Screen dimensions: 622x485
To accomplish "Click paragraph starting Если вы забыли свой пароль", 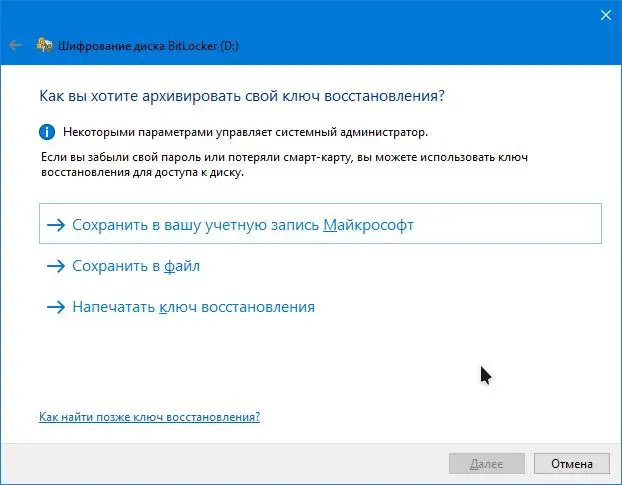I will (x=284, y=165).
